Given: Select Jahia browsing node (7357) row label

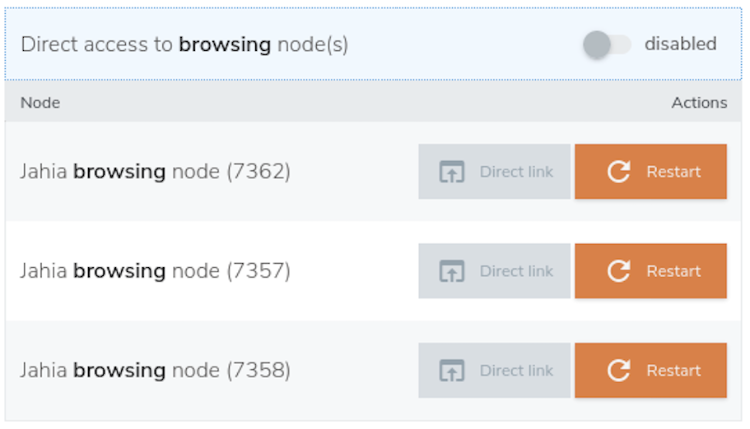Looking at the screenshot, I should coord(155,271).
